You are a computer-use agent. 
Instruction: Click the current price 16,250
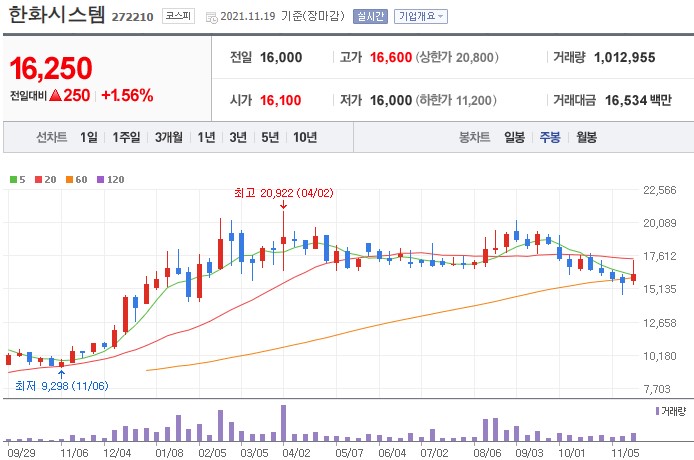[x=51, y=69]
